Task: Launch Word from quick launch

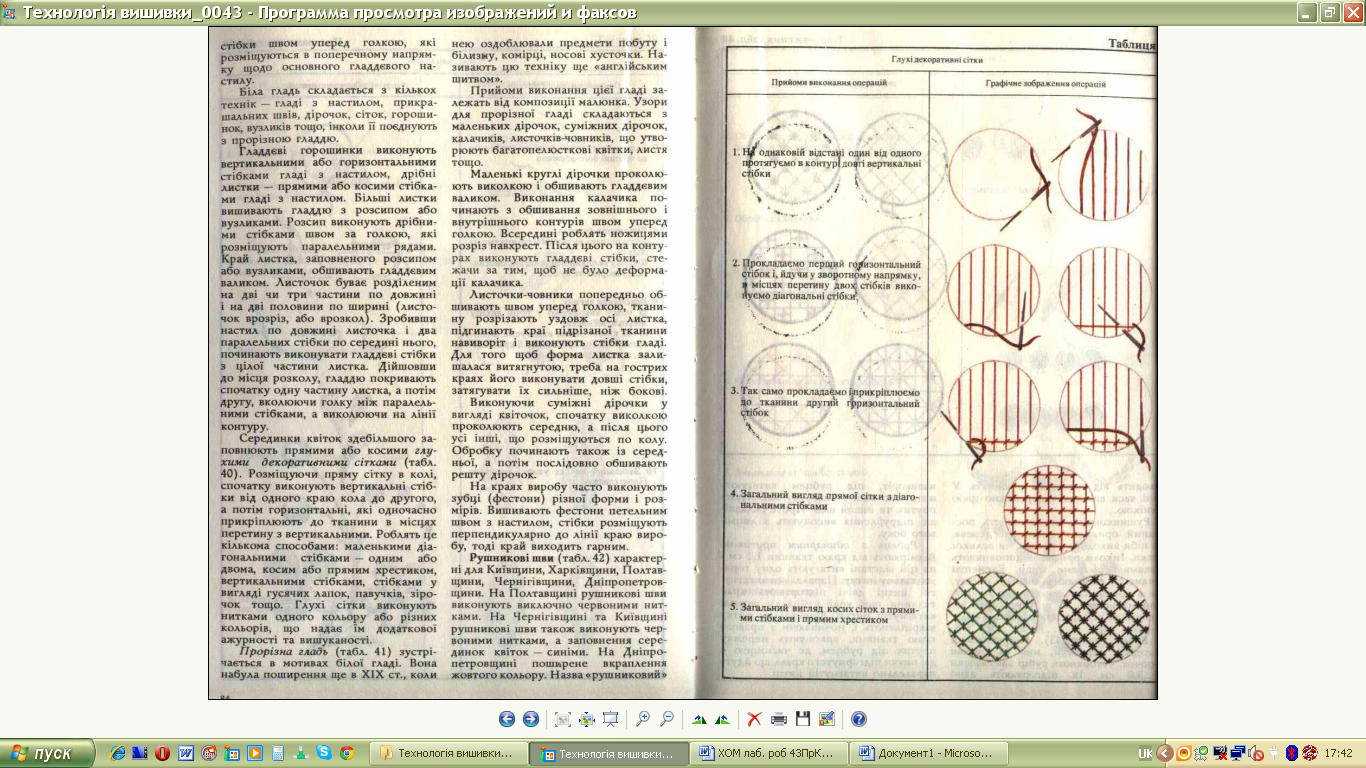Action: click(x=186, y=753)
